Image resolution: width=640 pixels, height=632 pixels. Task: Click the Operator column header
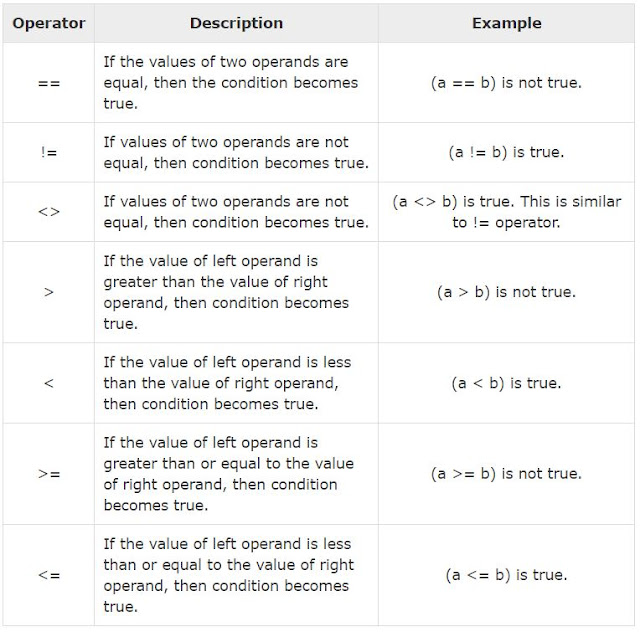[49, 23]
